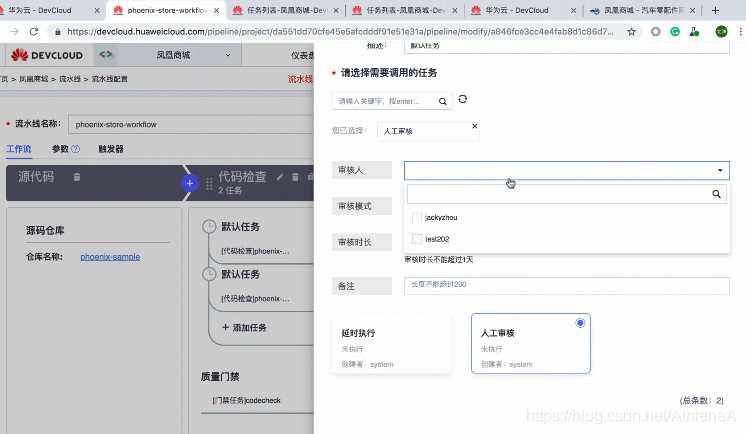Viewport: 746px width, 434px height.
Task: Remove selected task 人工审核 with the x
Action: (474, 126)
